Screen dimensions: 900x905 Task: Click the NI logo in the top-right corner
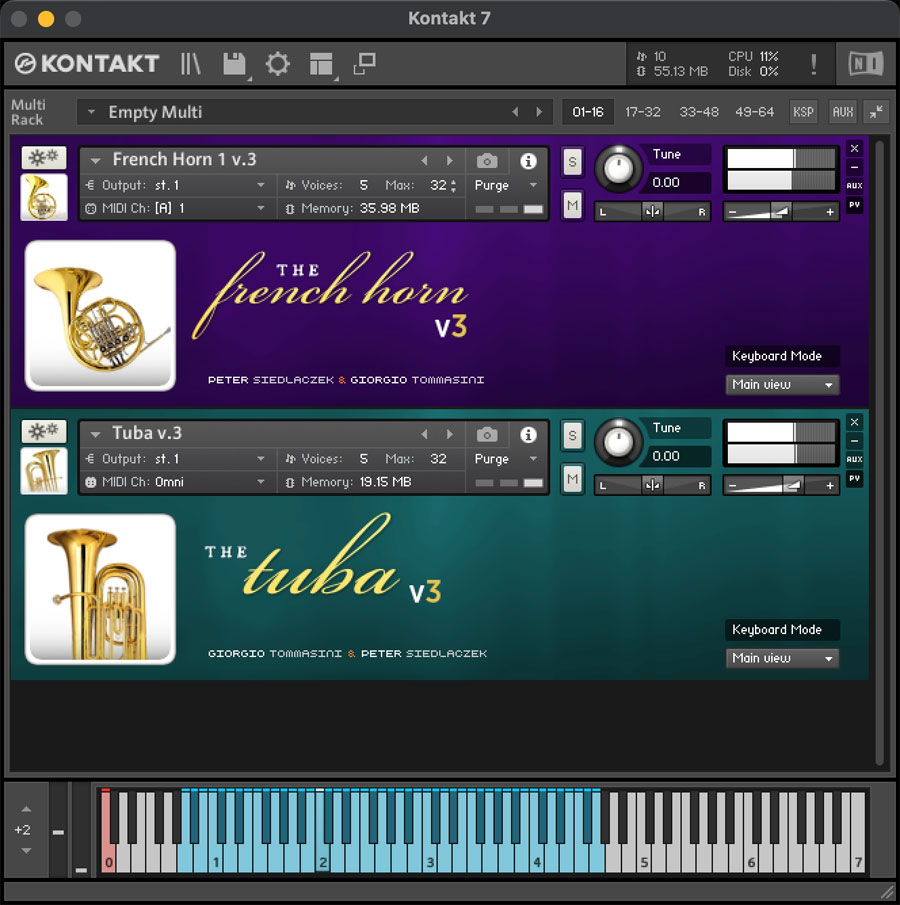pos(864,63)
